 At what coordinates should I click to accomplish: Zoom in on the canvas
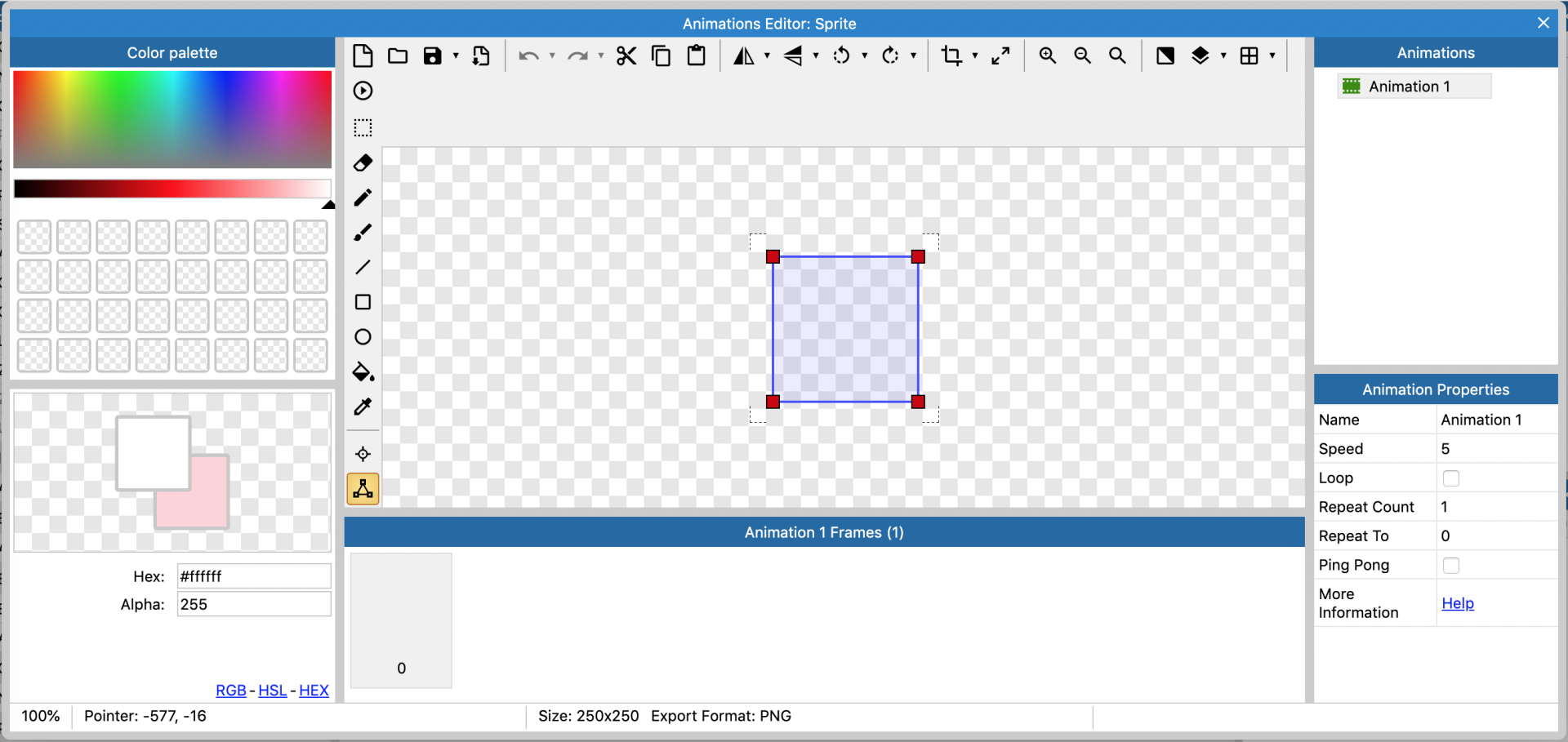1048,56
